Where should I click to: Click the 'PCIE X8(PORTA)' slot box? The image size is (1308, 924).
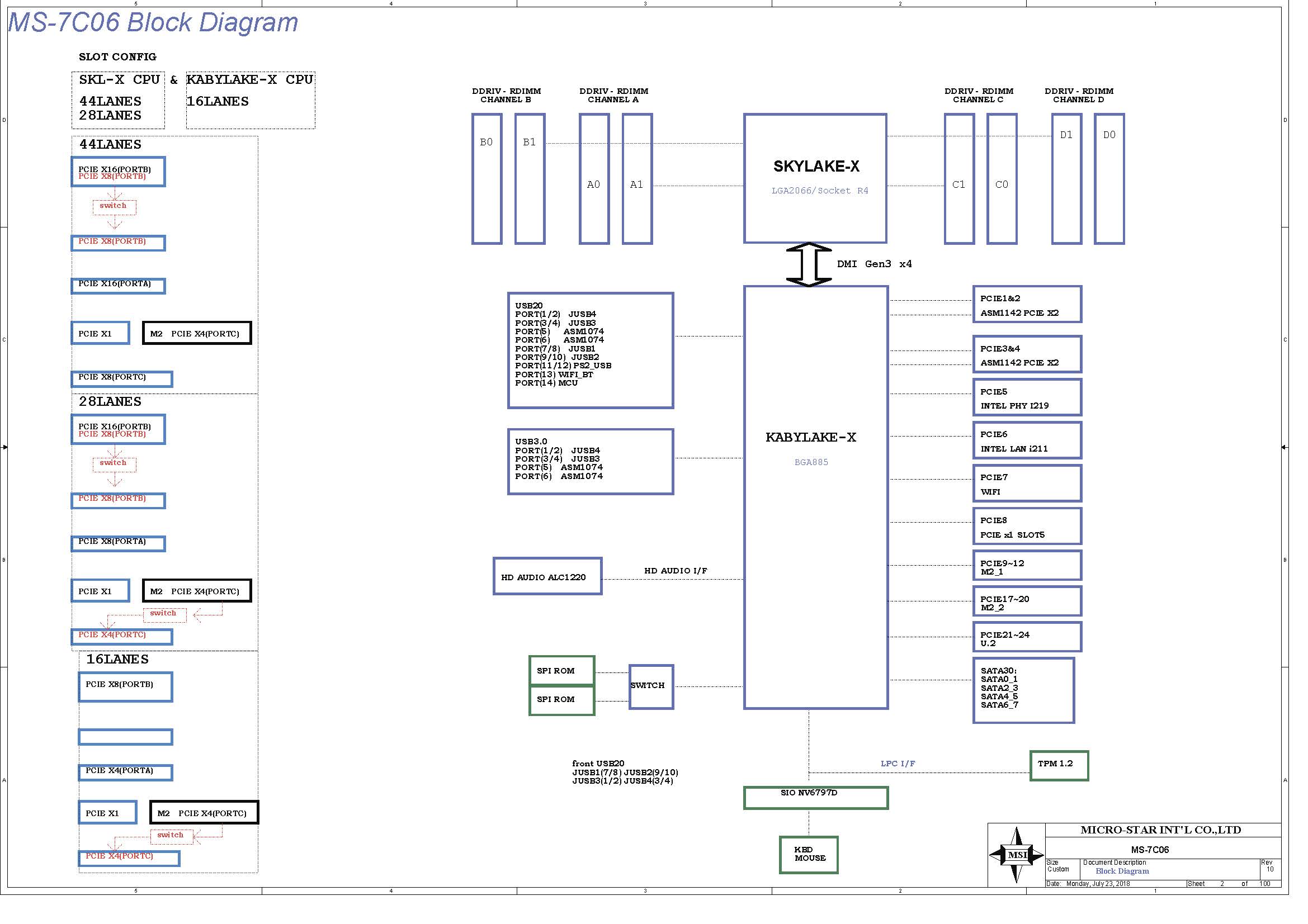click(x=119, y=544)
